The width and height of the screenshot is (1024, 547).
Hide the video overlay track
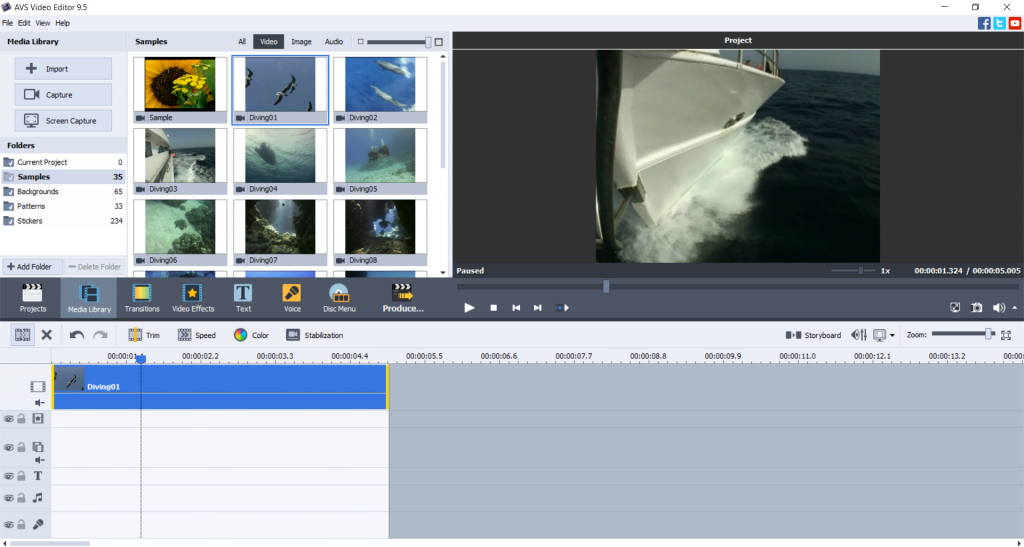(x=8, y=447)
